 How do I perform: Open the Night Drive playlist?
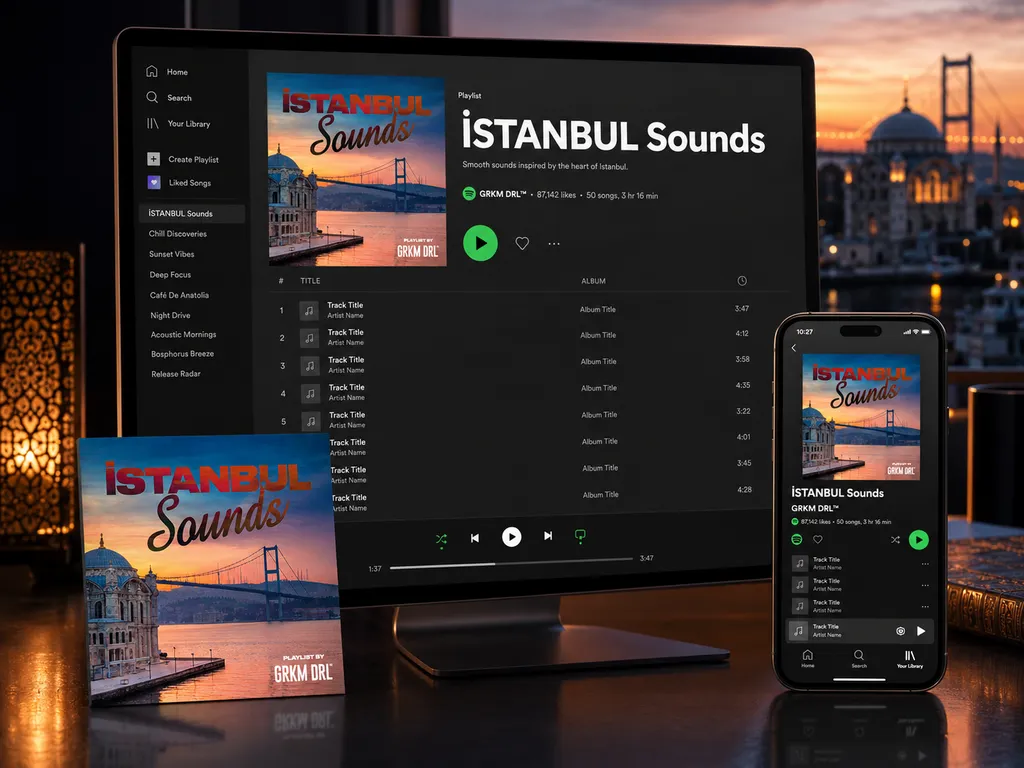click(x=170, y=315)
